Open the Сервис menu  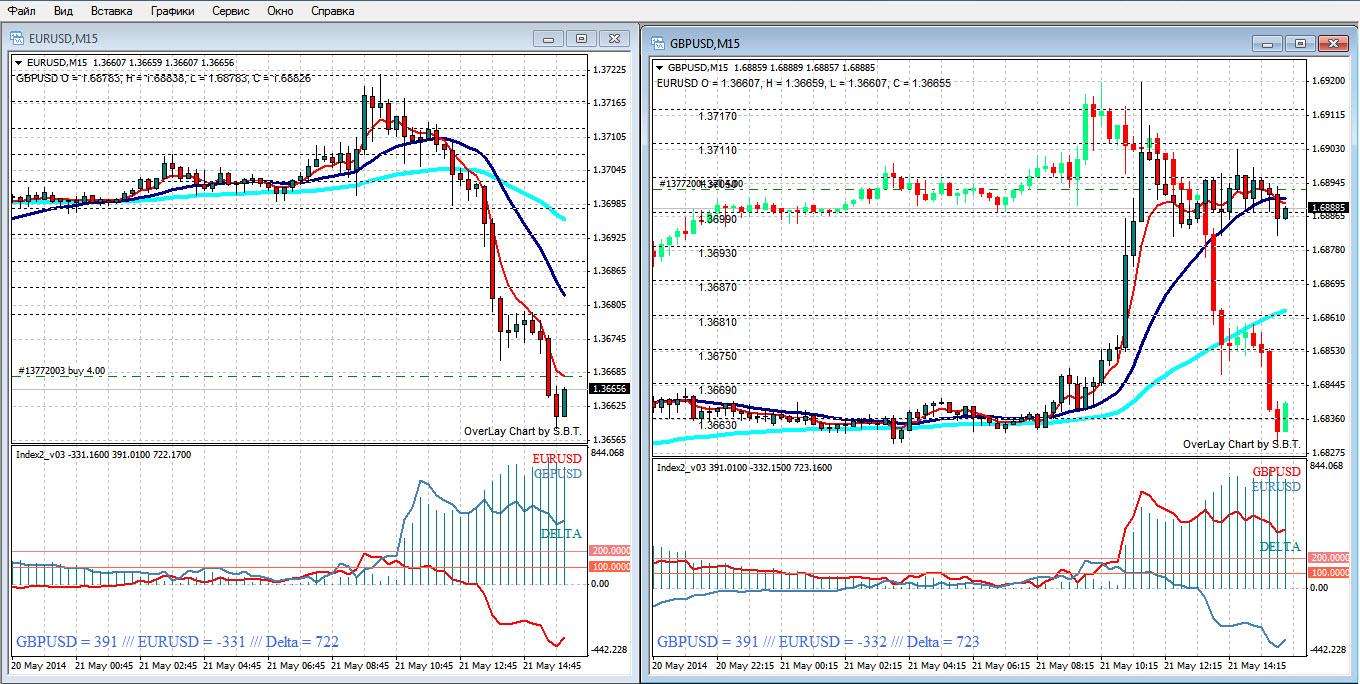click(231, 11)
